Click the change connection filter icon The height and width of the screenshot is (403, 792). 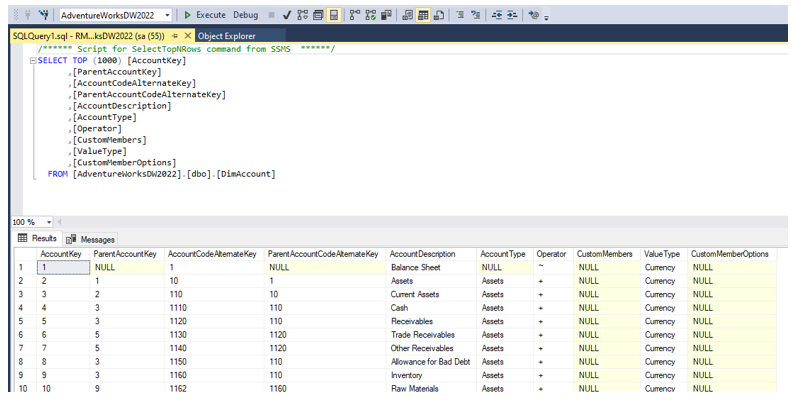[44, 15]
